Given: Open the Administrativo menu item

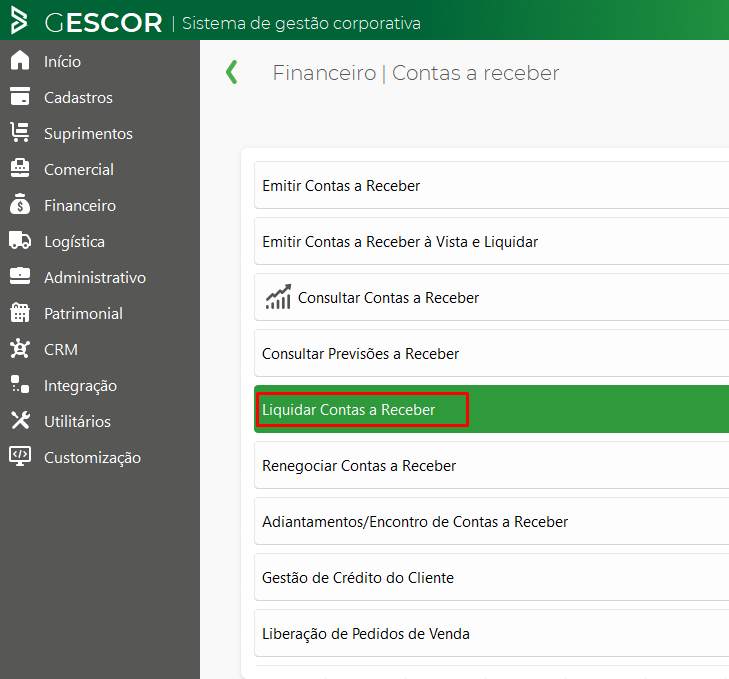Looking at the screenshot, I should click(94, 278).
